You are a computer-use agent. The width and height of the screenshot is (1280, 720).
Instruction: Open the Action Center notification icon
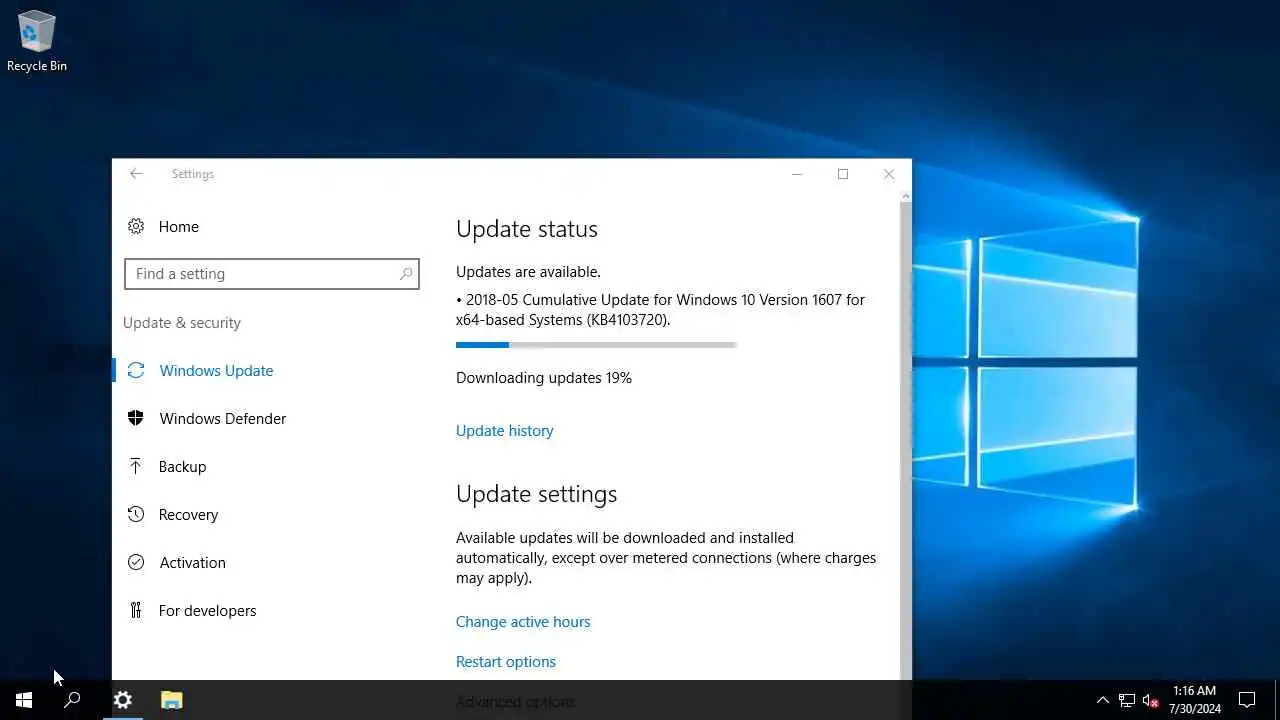coord(1247,700)
